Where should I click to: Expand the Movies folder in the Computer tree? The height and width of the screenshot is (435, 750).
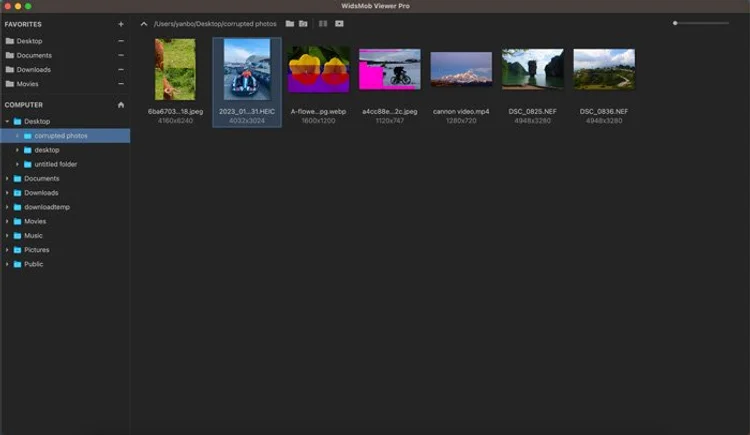7,222
